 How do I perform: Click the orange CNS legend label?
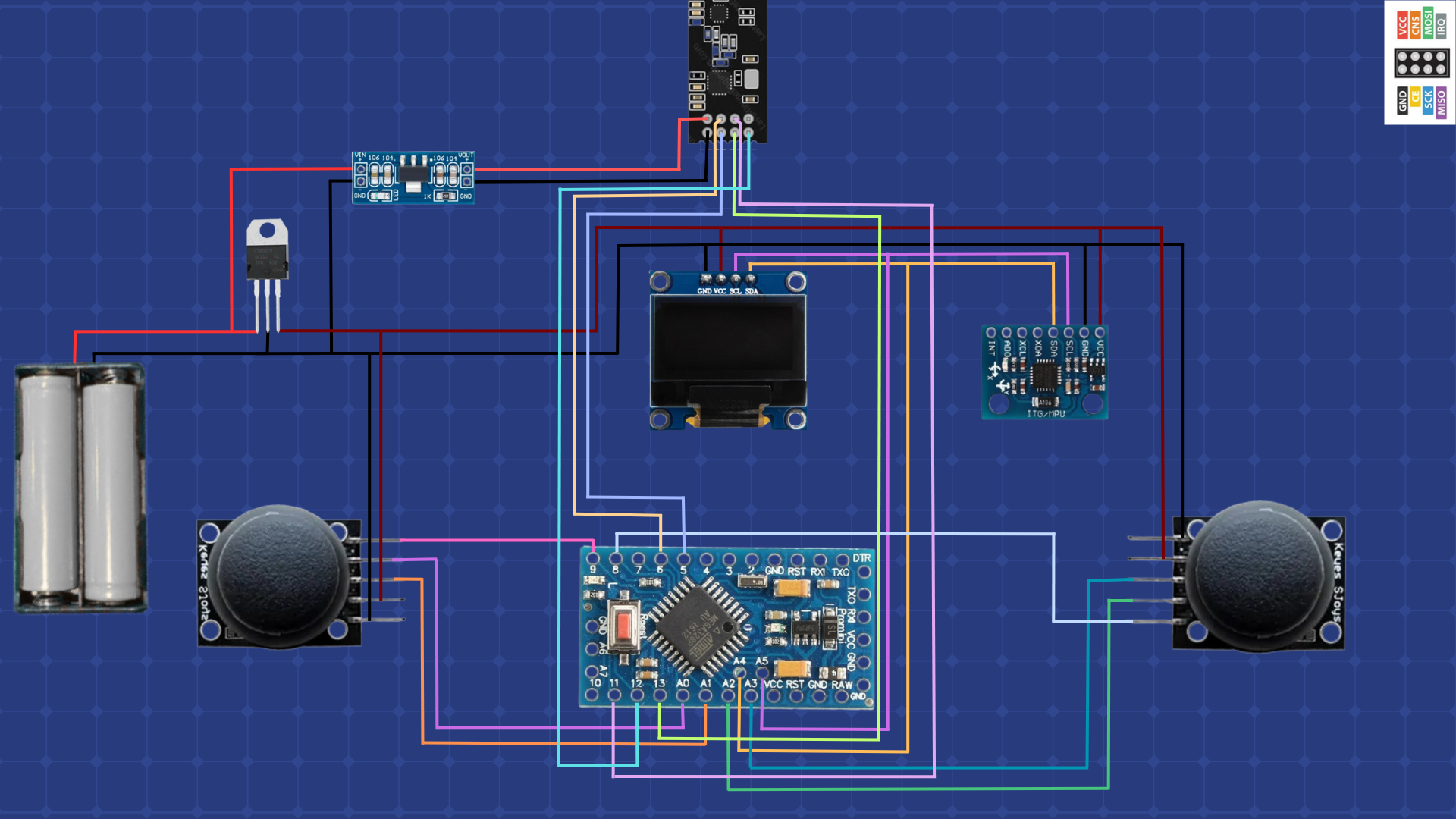[1415, 25]
